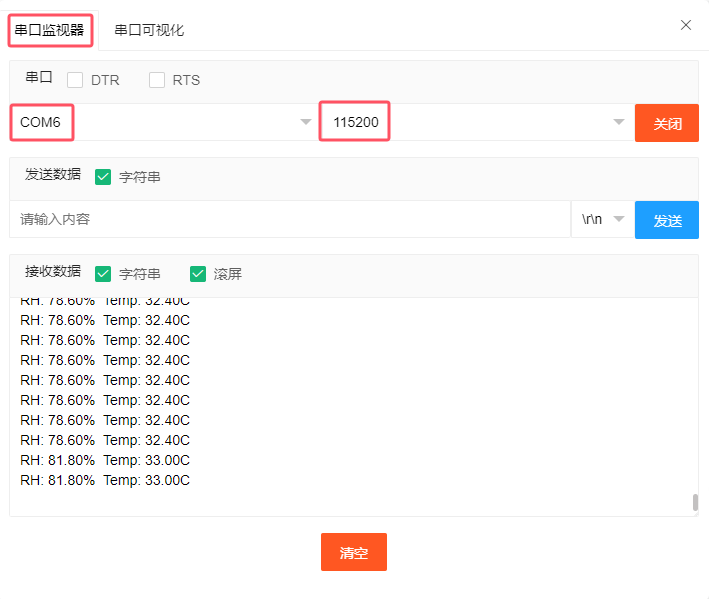
Task: Open the \r\n line ending dropdown
Action: pyautogui.click(x=600, y=220)
